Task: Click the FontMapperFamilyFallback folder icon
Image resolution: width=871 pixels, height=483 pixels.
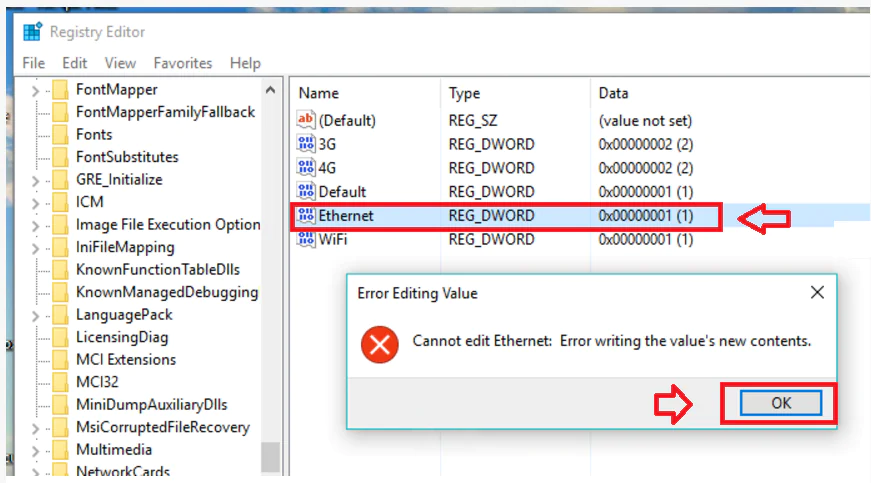Action: click(x=60, y=112)
